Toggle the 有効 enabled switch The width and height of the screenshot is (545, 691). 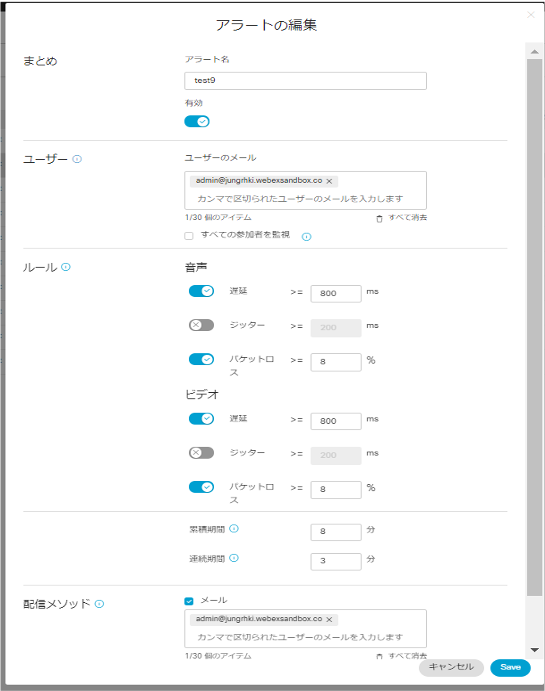click(x=197, y=122)
